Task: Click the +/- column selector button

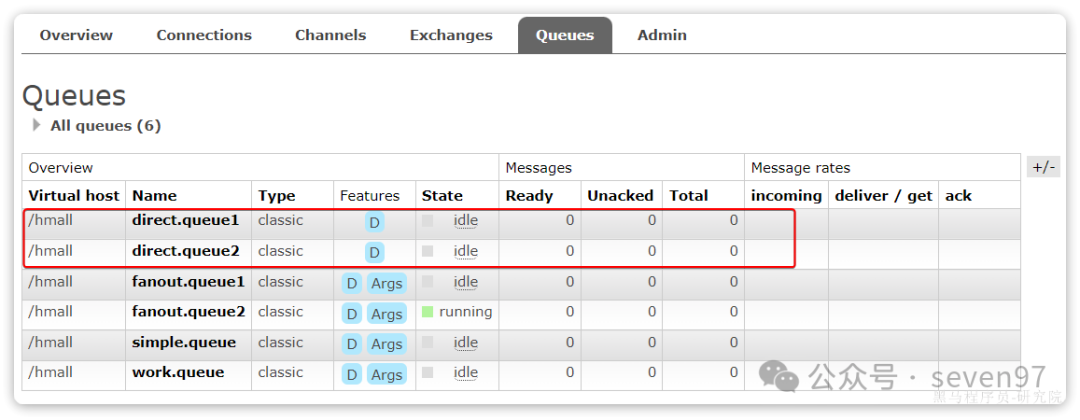Action: (1043, 167)
